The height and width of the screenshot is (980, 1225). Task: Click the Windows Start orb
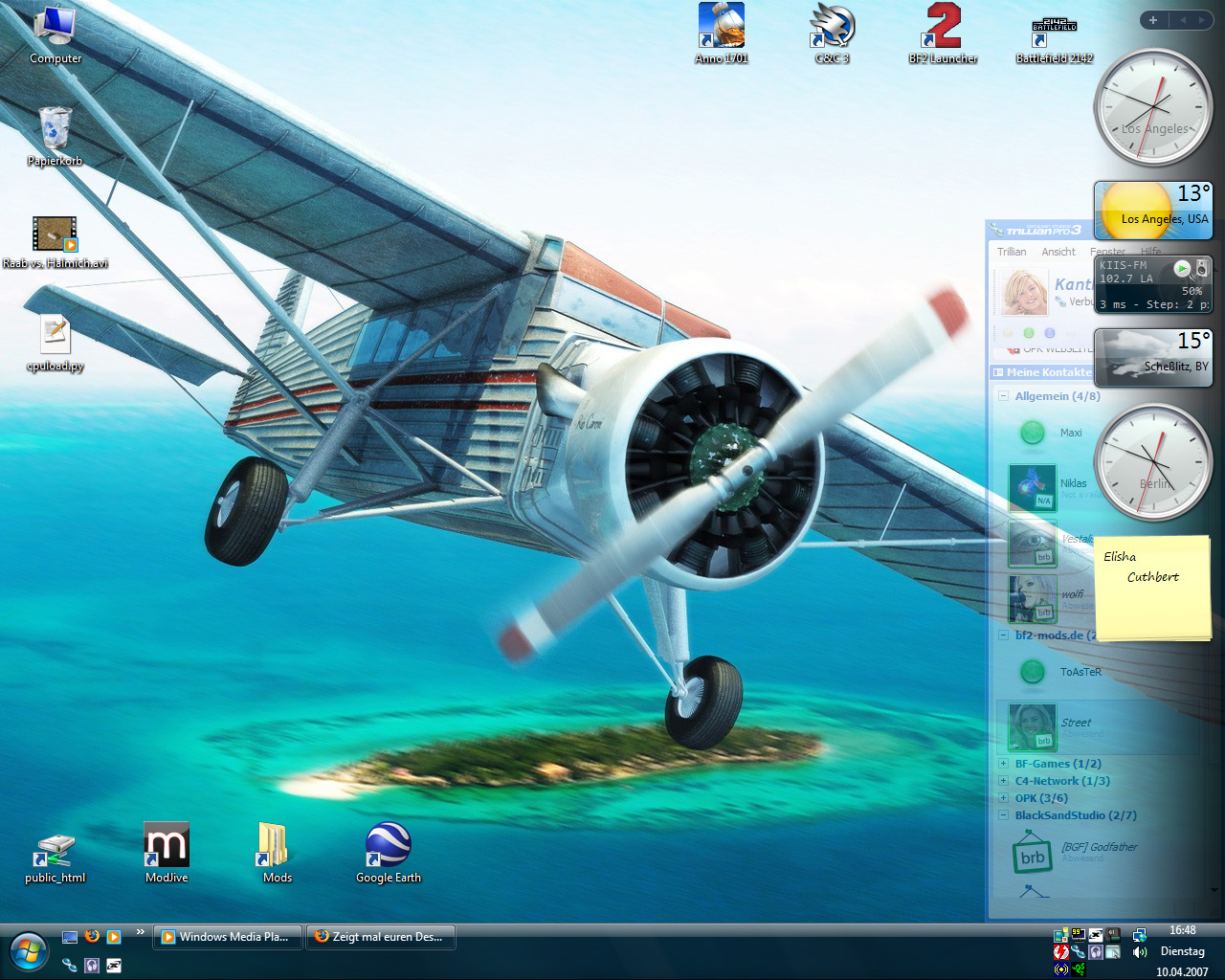tap(29, 952)
